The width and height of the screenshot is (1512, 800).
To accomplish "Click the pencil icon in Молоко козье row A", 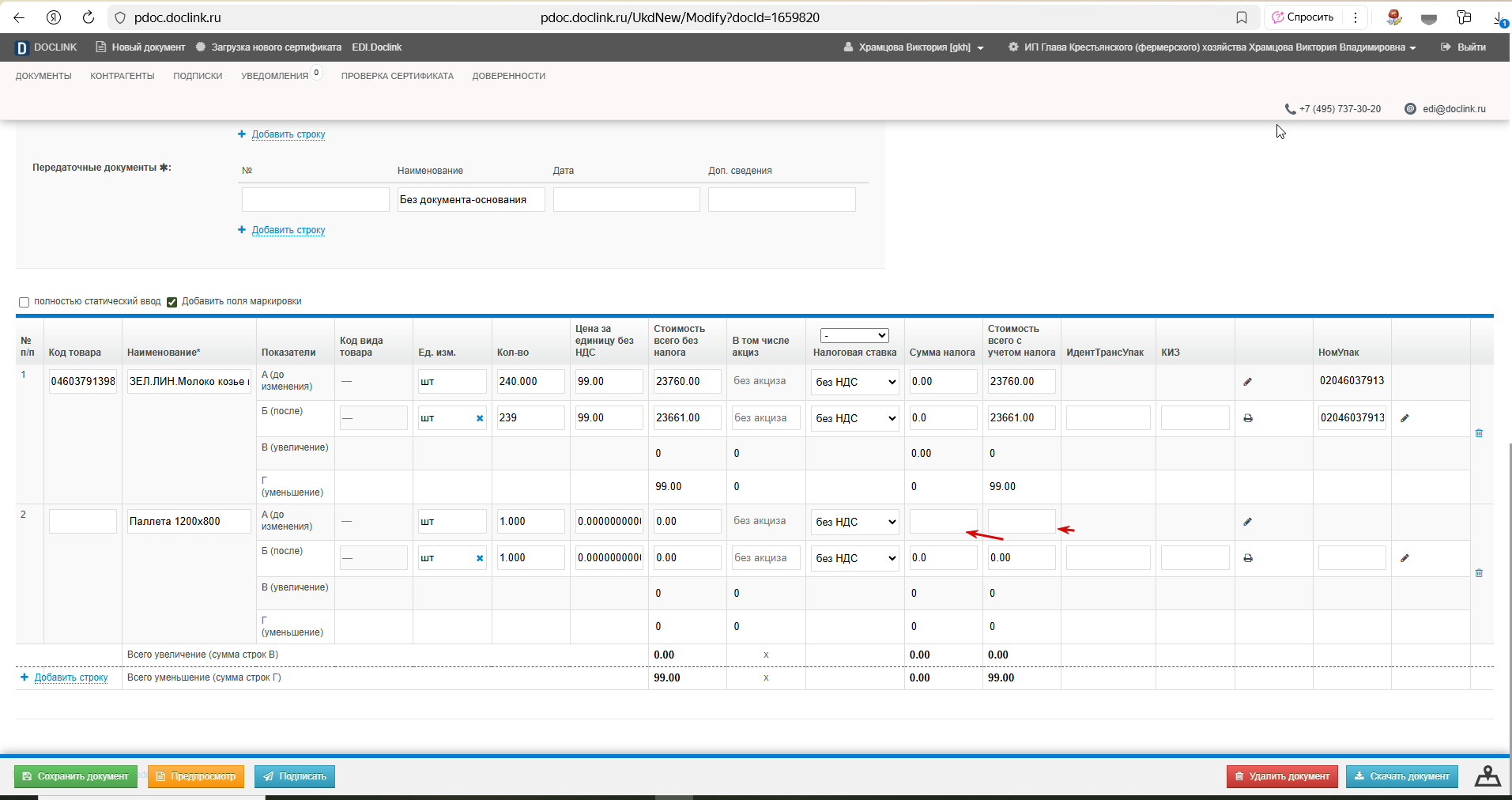I will pos(1248,382).
